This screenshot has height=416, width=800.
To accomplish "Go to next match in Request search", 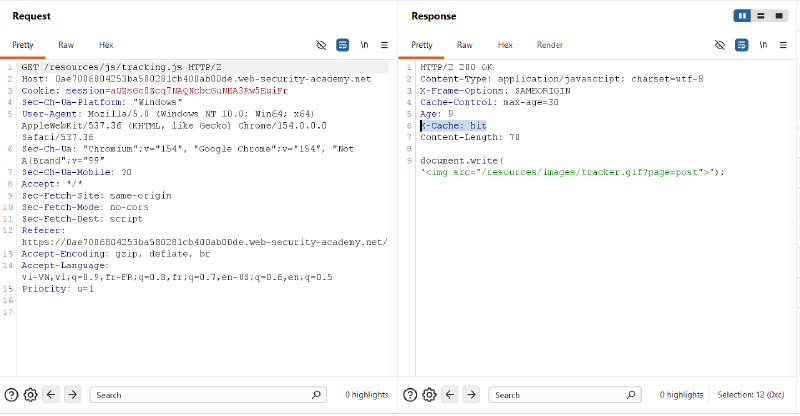I will click(72, 395).
